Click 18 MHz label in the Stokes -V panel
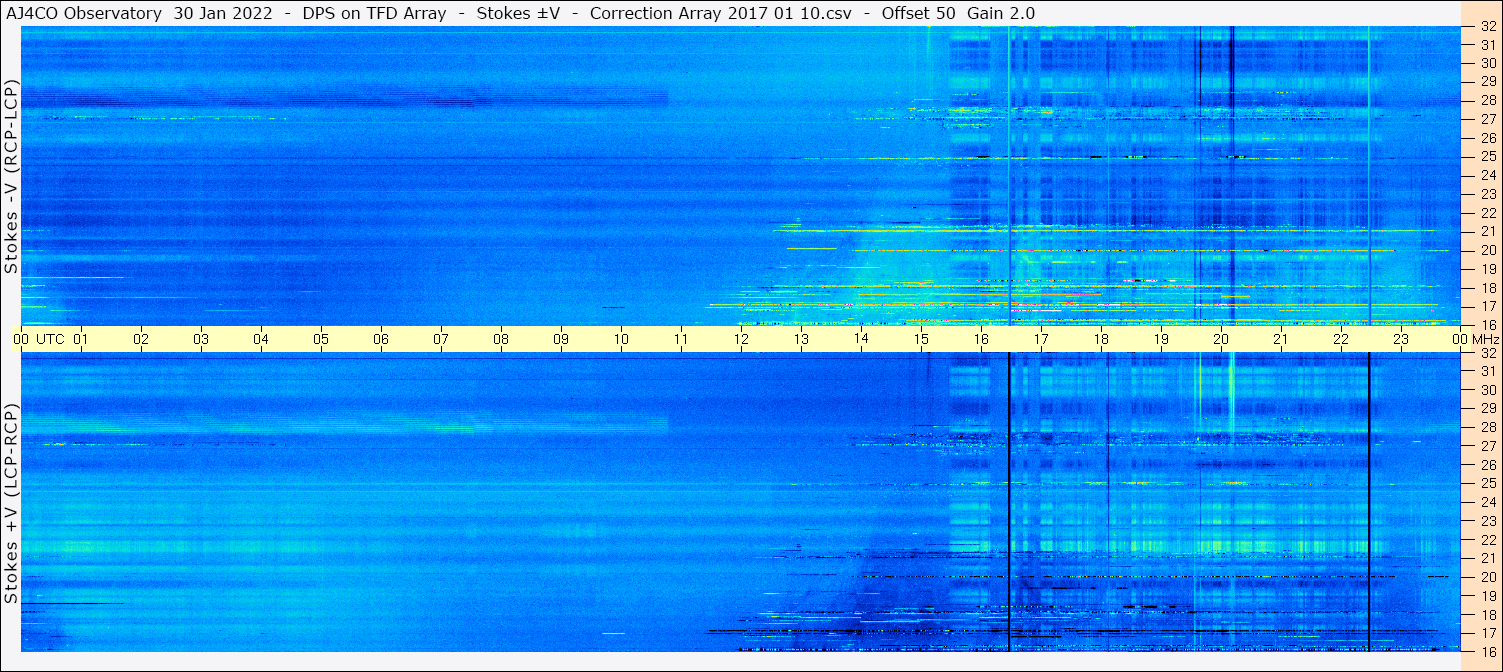The image size is (1503, 672). pos(1487,287)
